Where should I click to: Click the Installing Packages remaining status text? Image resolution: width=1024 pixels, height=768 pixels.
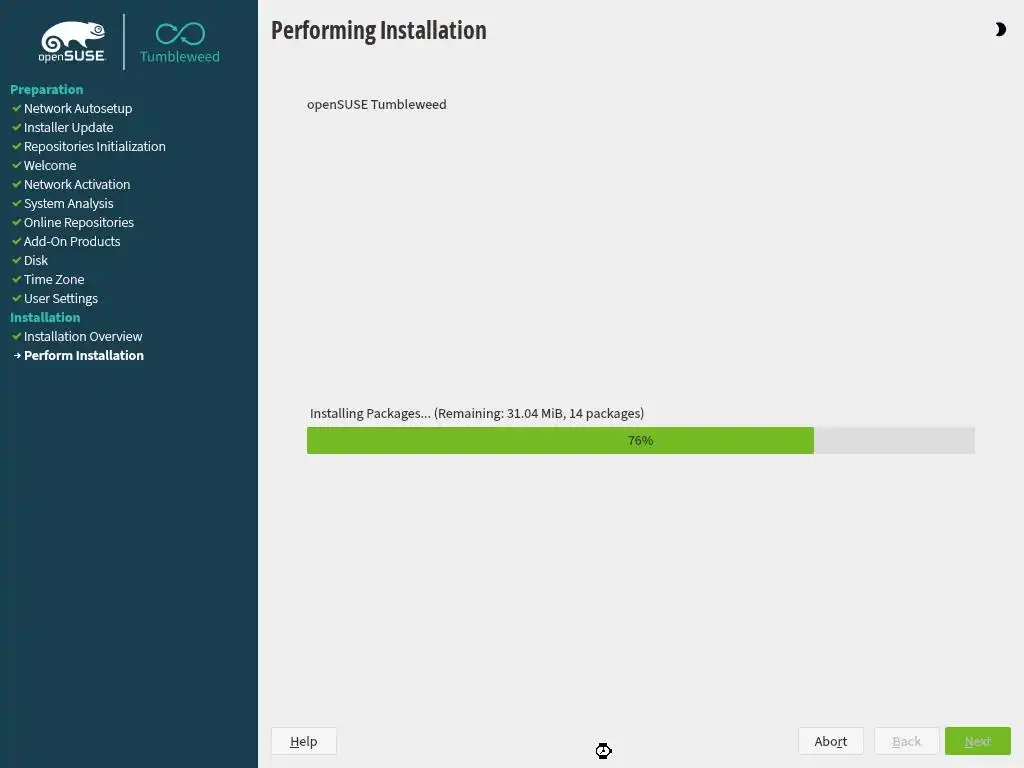point(477,413)
